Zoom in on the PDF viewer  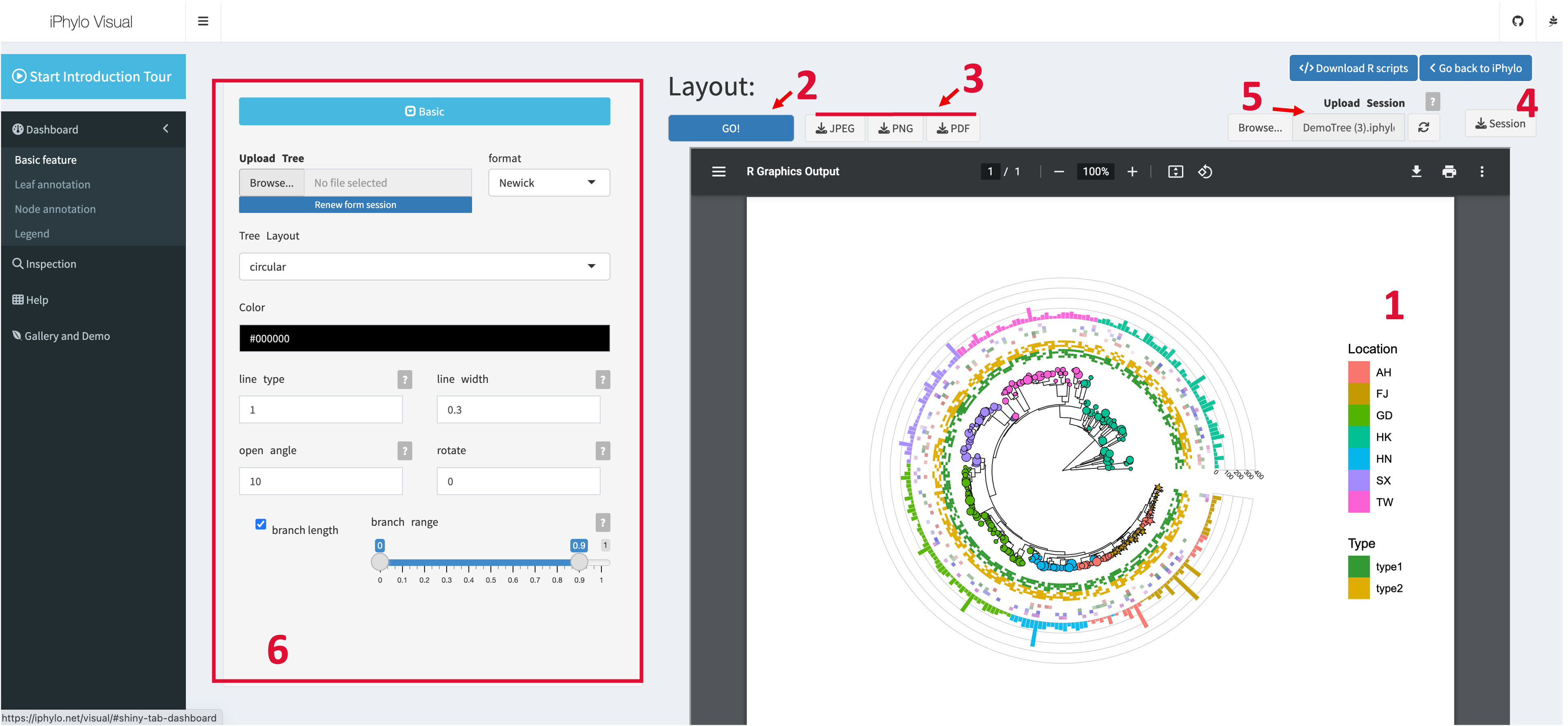(x=1131, y=172)
